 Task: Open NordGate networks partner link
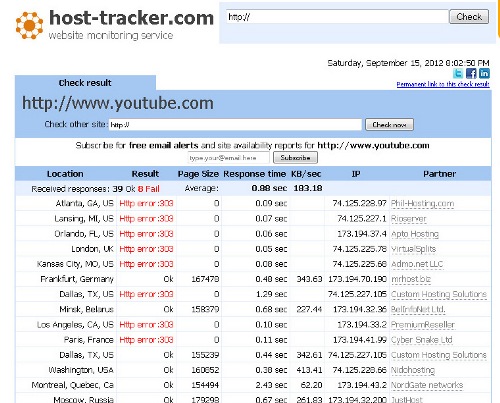[x=427, y=385]
